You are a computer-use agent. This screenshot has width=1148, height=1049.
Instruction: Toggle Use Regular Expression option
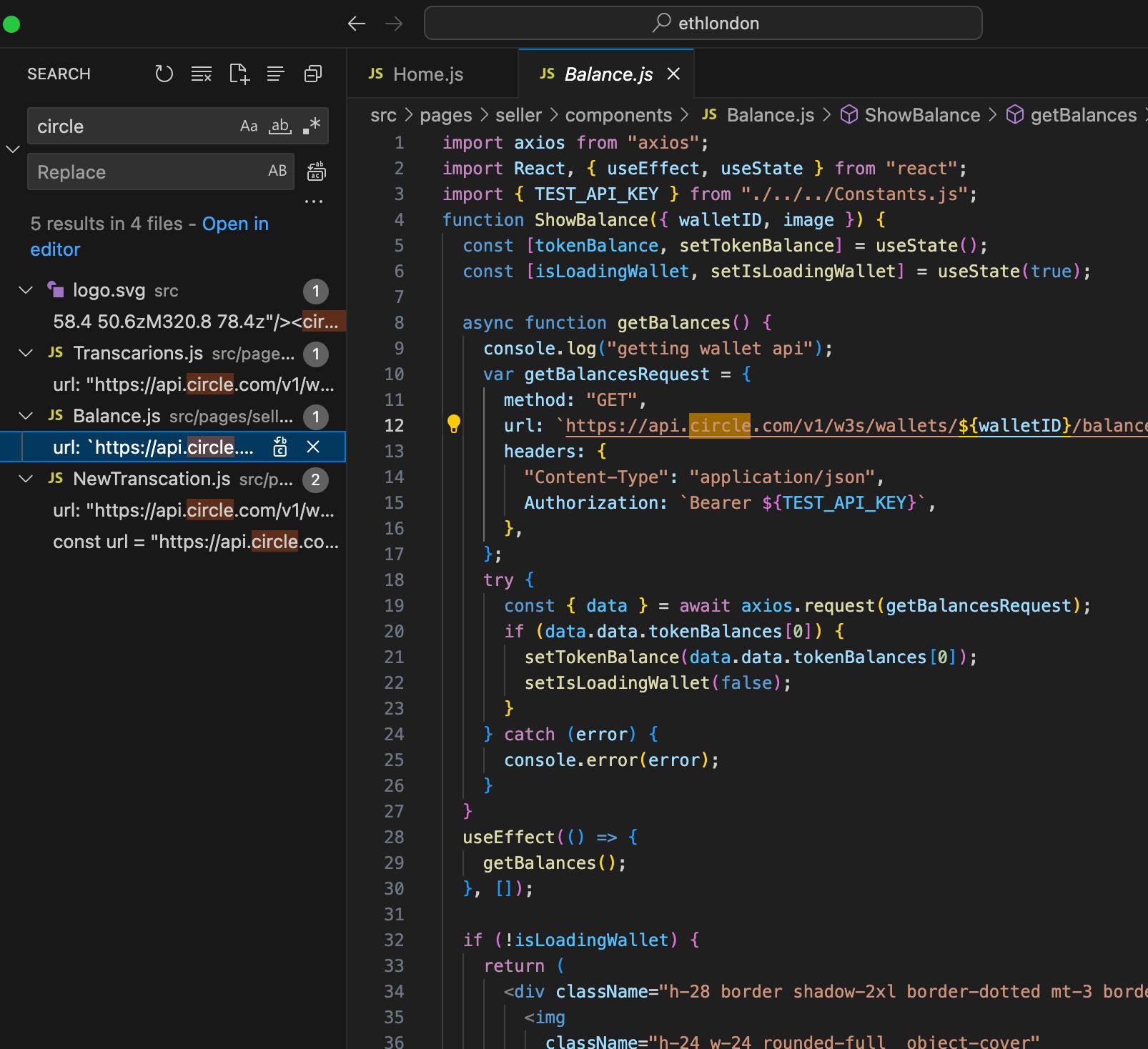(312, 126)
